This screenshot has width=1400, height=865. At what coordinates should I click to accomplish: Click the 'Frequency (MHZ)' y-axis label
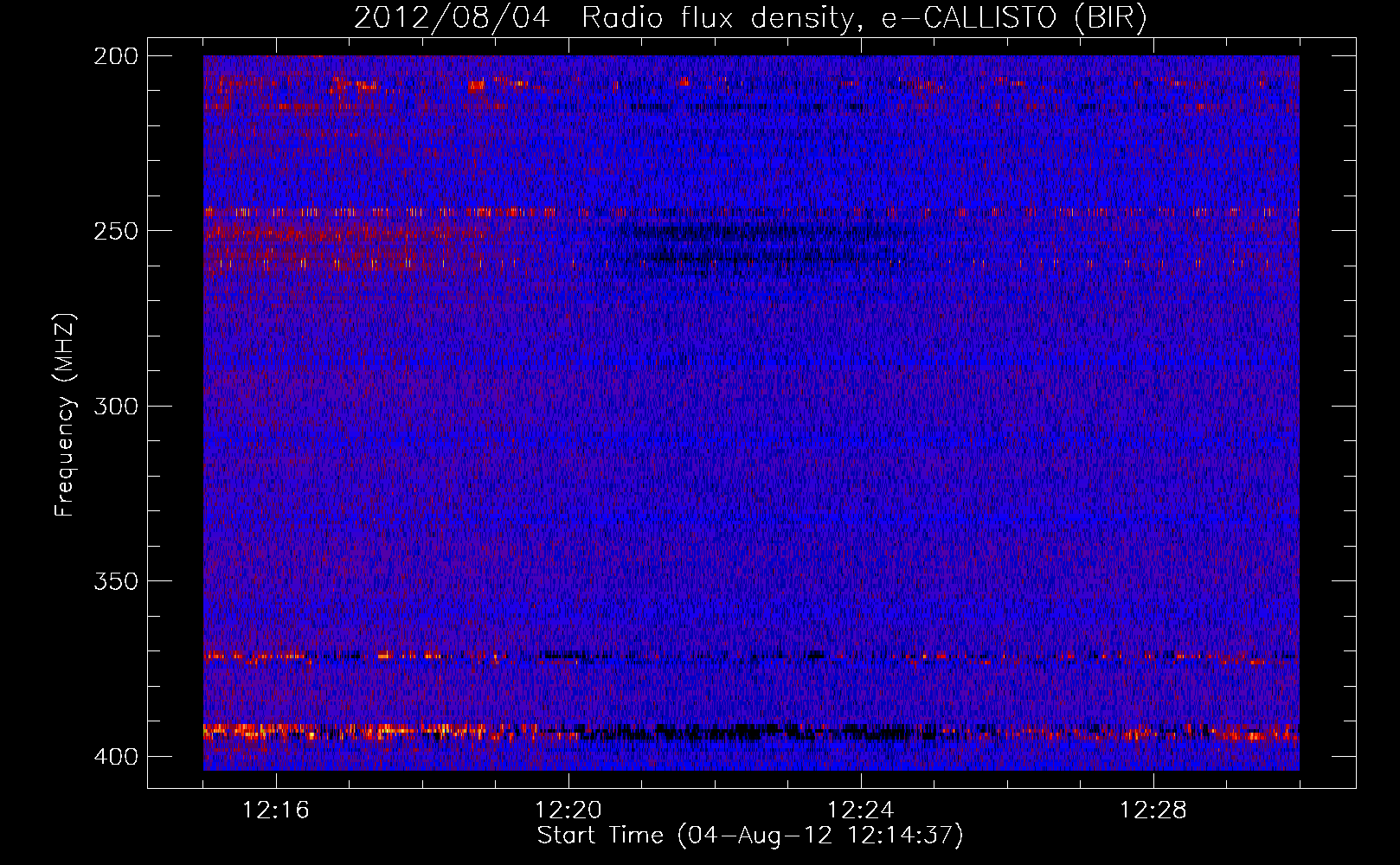(x=65, y=415)
